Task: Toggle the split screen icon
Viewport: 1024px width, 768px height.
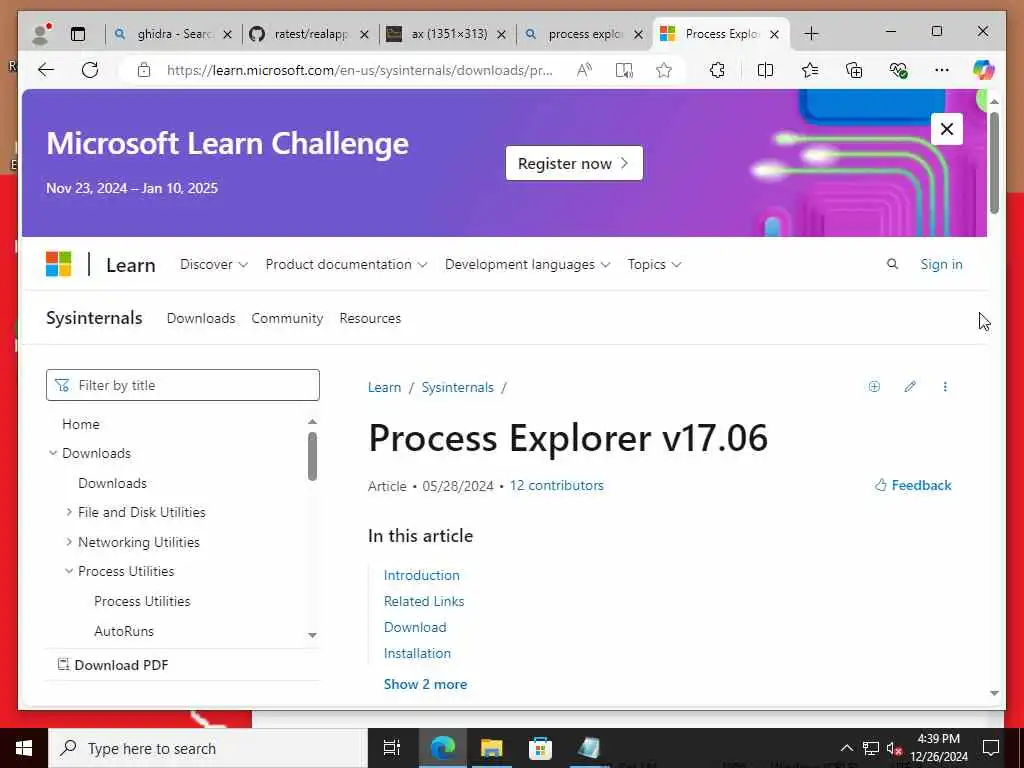Action: click(765, 70)
